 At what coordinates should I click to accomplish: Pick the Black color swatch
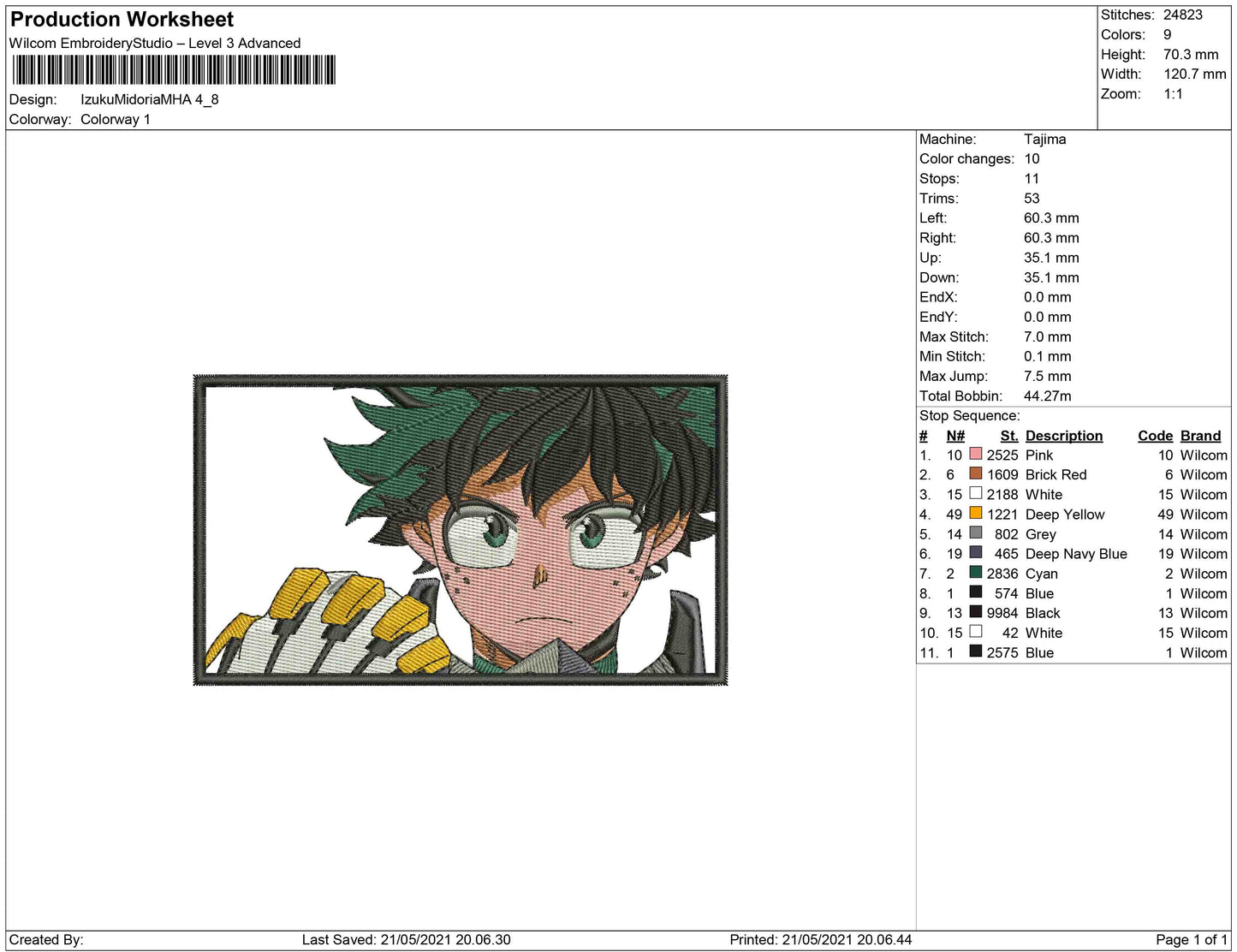[x=976, y=611]
